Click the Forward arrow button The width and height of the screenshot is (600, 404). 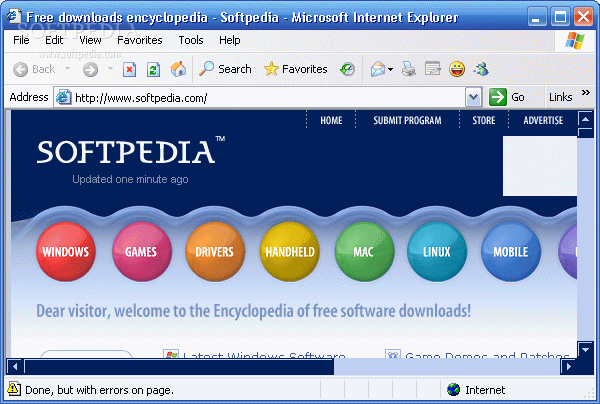tap(90, 70)
